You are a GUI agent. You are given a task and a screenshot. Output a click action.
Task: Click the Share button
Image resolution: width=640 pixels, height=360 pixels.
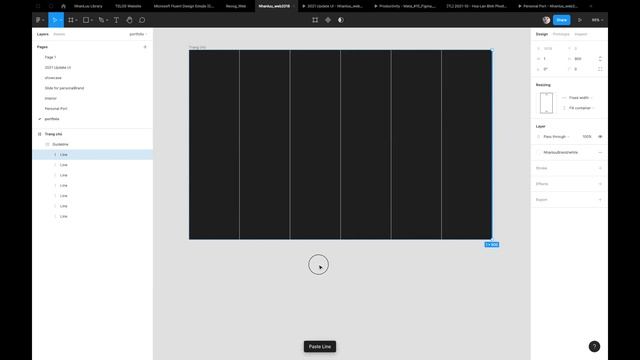(x=562, y=20)
